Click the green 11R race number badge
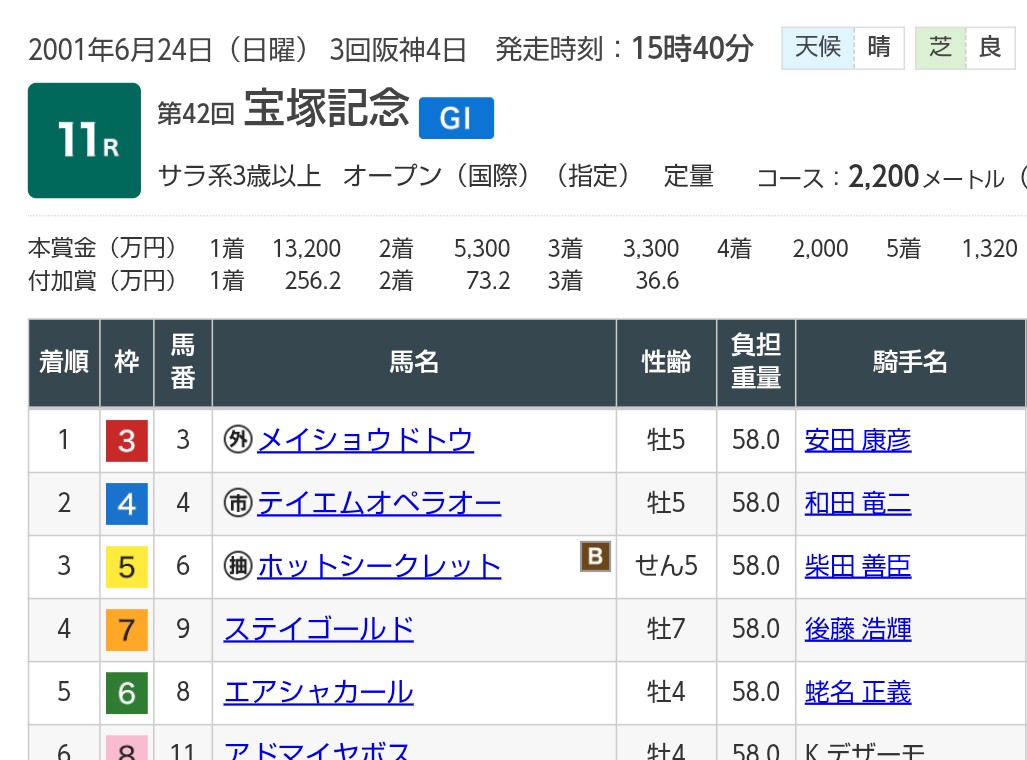1027x760 pixels. (85, 140)
